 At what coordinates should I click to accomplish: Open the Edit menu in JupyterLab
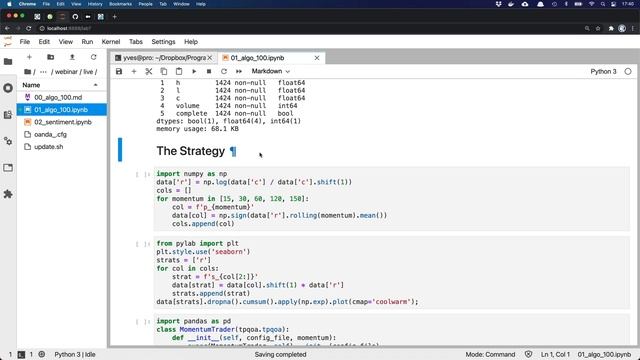[x=44, y=42]
